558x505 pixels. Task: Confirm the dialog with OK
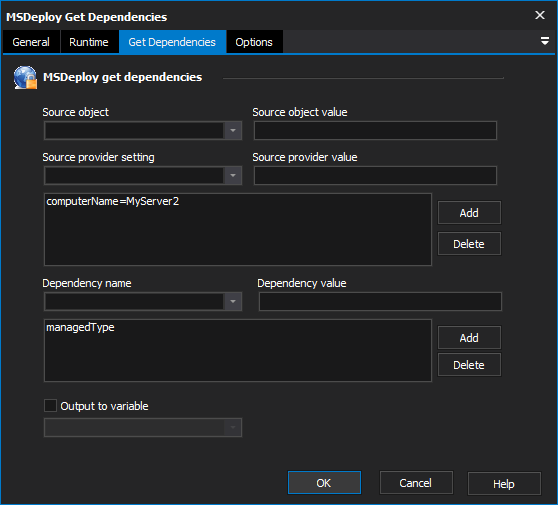click(324, 483)
